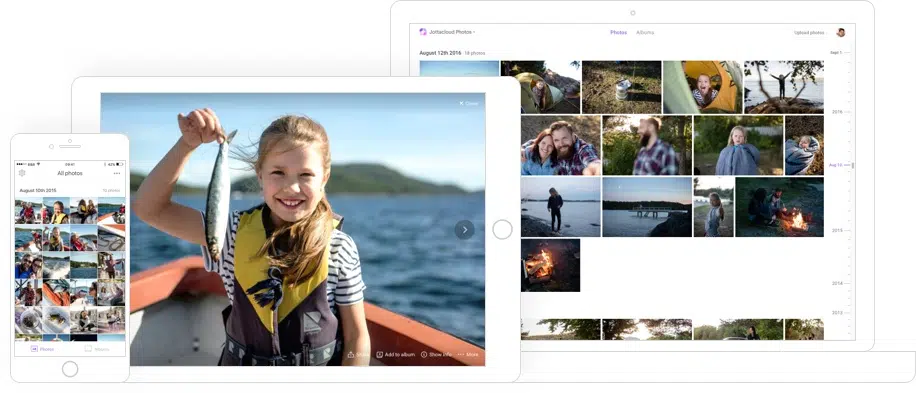This screenshot has height=393, width=916.
Task: Switch to the Albums tab on laptop
Action: coord(645,33)
